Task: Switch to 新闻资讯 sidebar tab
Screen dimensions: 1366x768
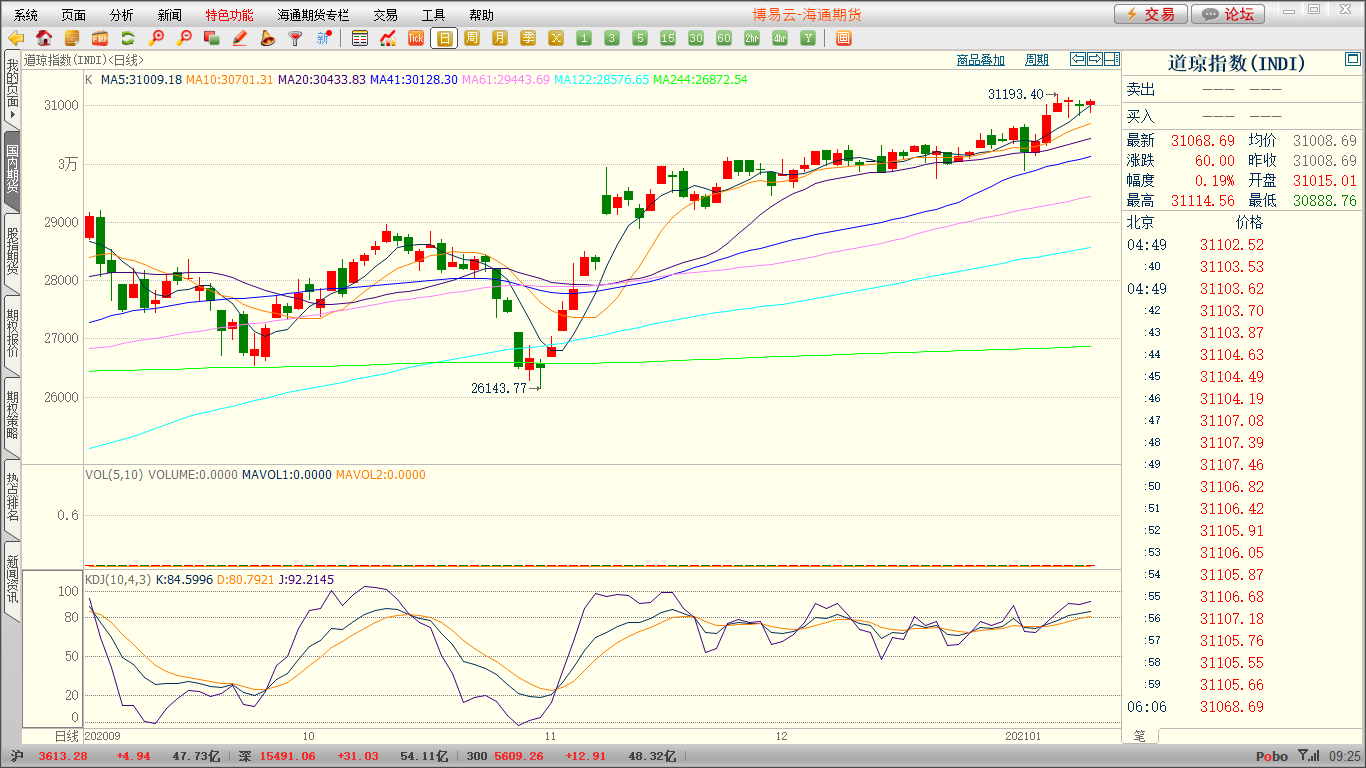Action: [x=12, y=580]
